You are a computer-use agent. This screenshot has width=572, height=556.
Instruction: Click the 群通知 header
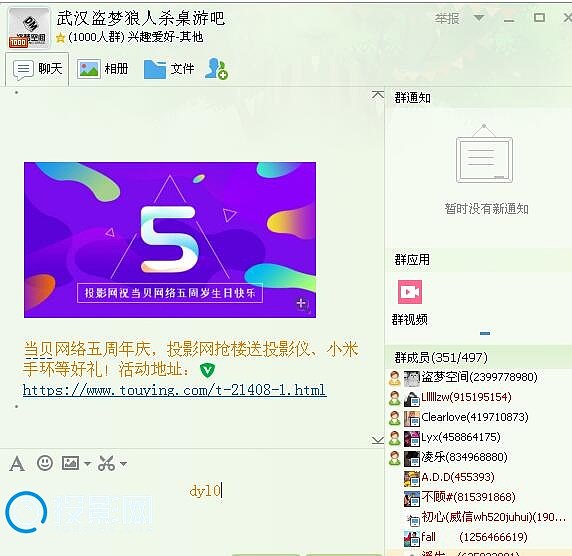click(413, 98)
